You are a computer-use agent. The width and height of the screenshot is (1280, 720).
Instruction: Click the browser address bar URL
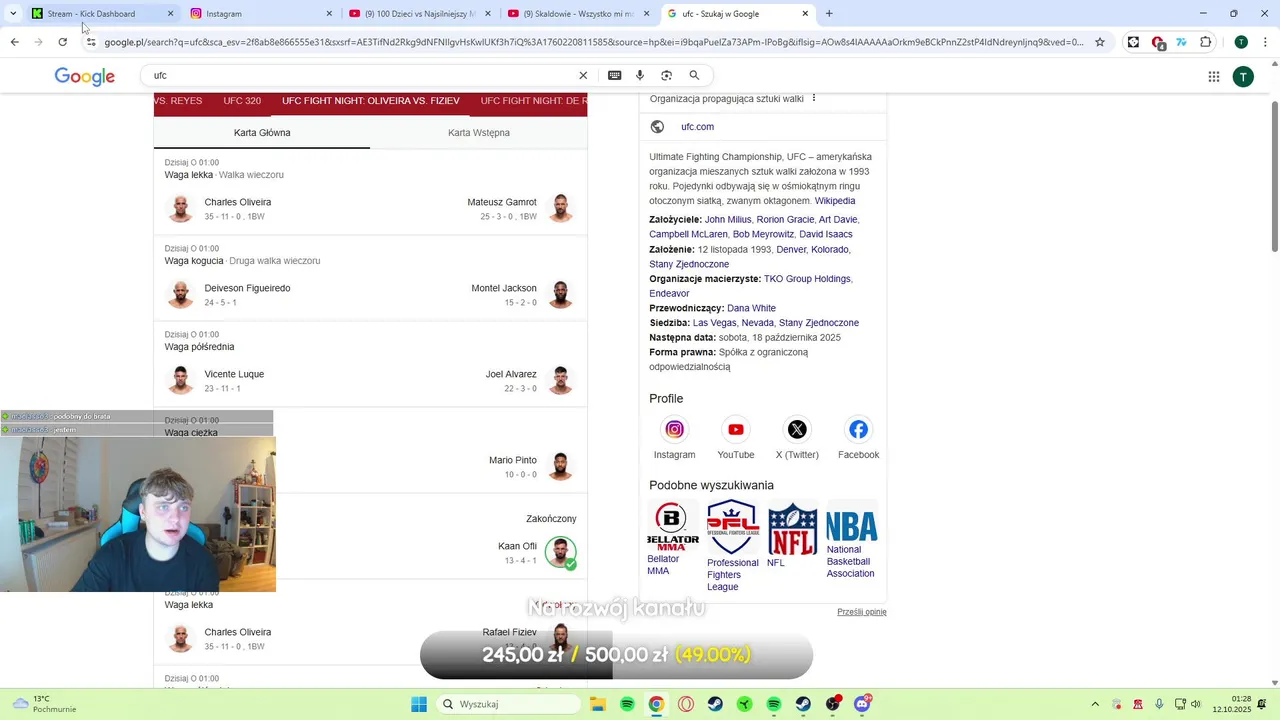tap(593, 42)
